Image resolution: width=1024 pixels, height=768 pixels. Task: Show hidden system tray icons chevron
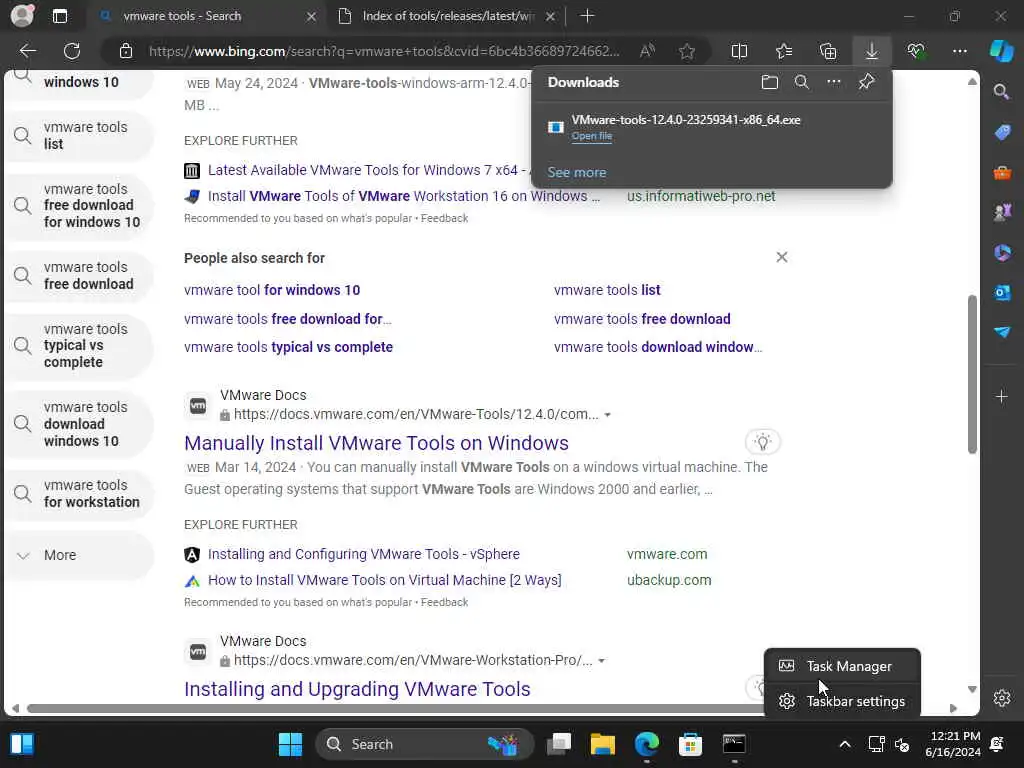tap(844, 744)
